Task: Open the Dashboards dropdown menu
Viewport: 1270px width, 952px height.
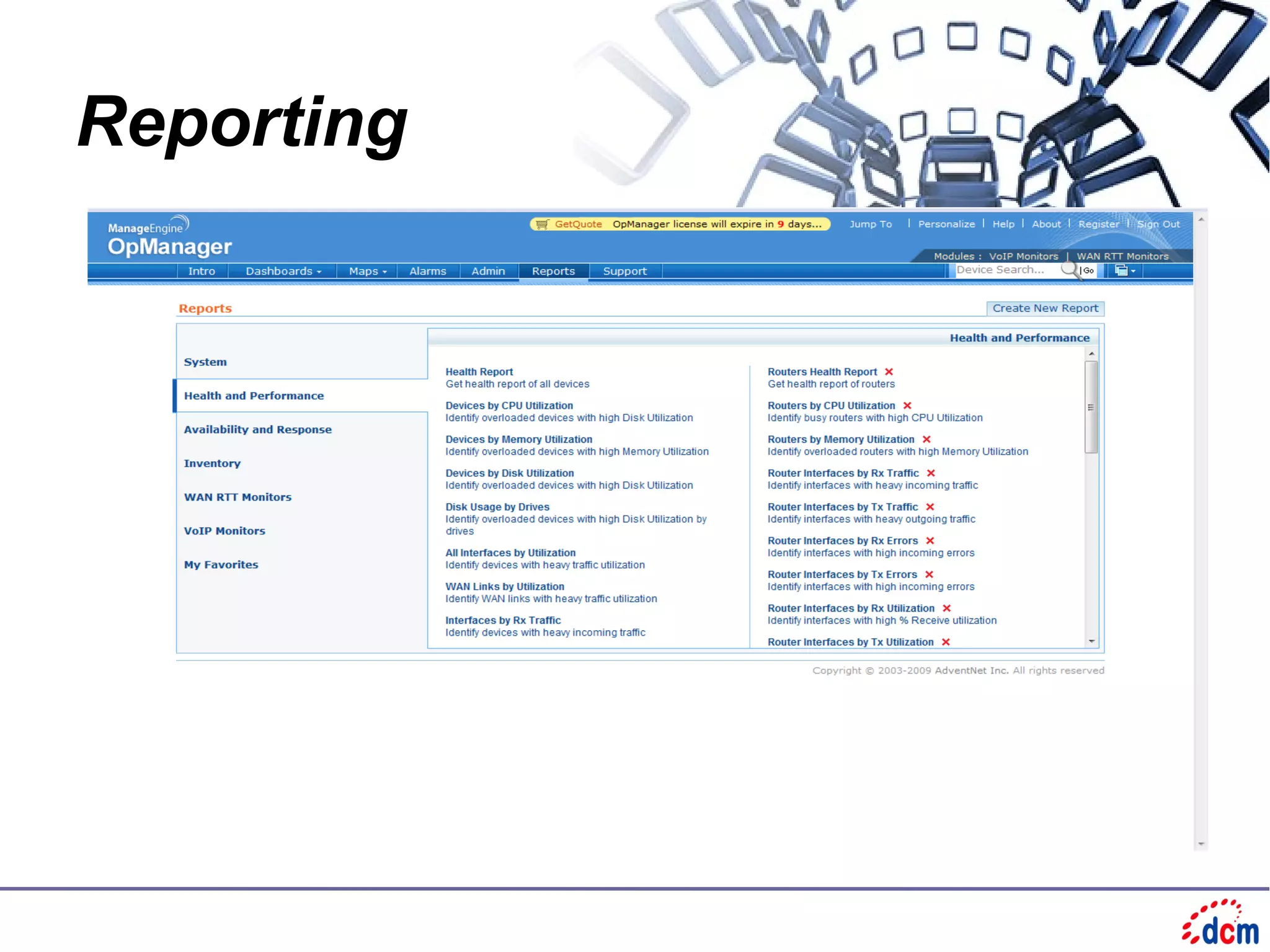Action: [x=283, y=271]
